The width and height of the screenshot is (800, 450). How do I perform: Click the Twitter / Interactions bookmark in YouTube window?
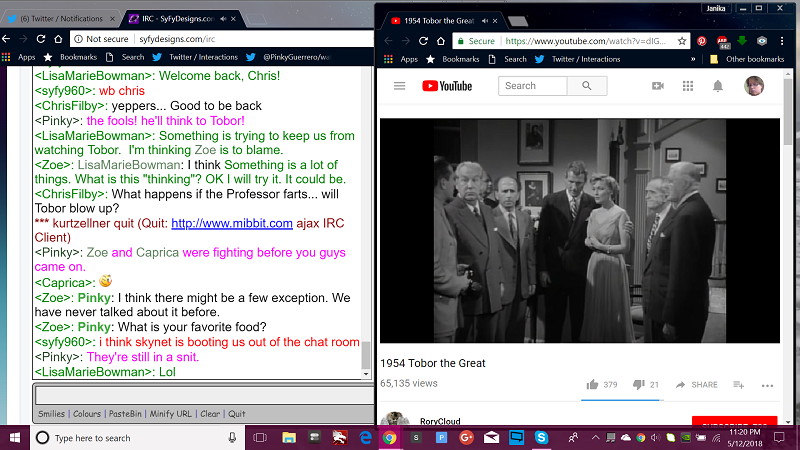click(578, 59)
